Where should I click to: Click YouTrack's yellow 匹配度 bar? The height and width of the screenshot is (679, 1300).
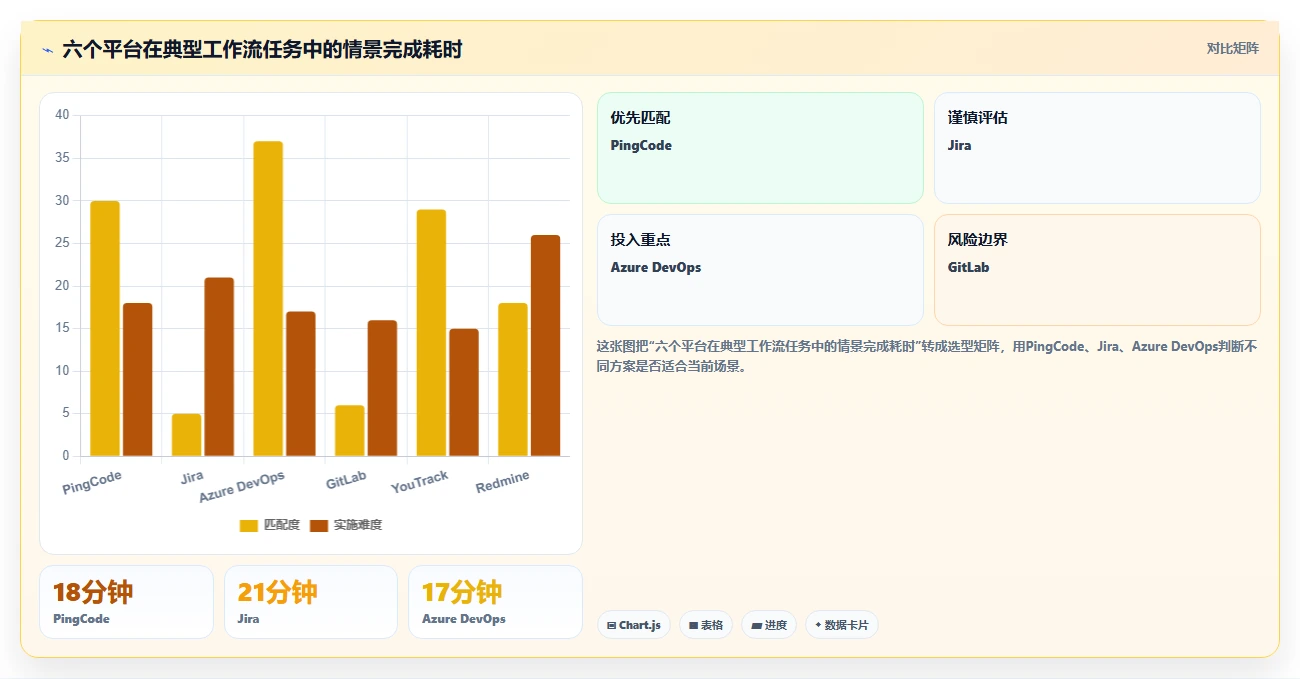click(x=431, y=333)
